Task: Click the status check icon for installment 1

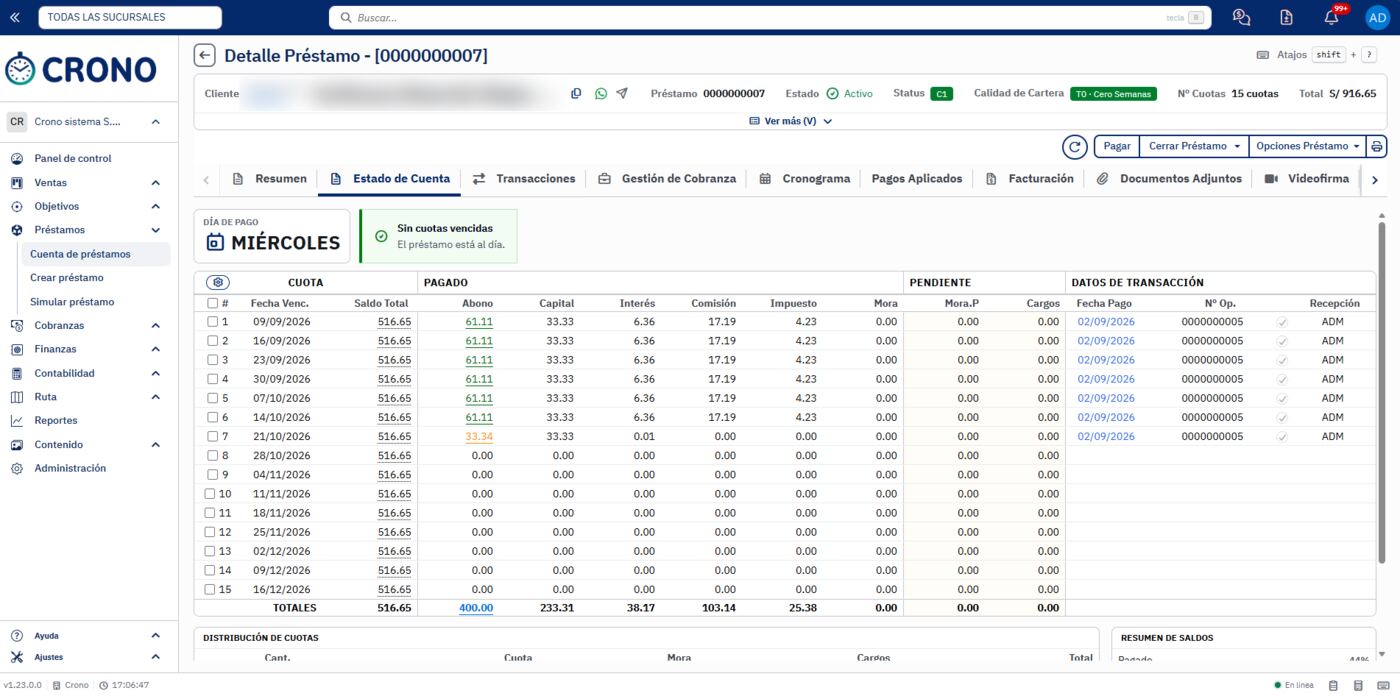Action: tap(1282, 322)
